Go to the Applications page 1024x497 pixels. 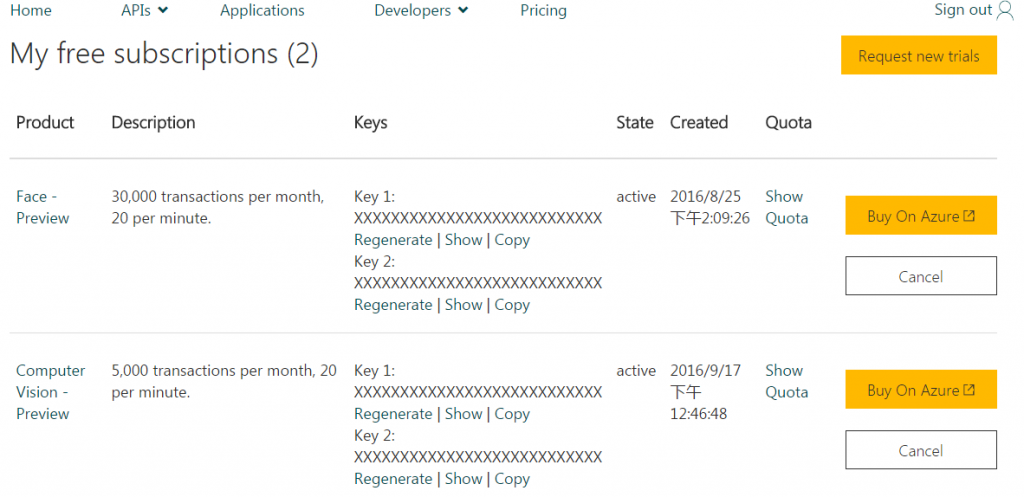click(x=263, y=10)
